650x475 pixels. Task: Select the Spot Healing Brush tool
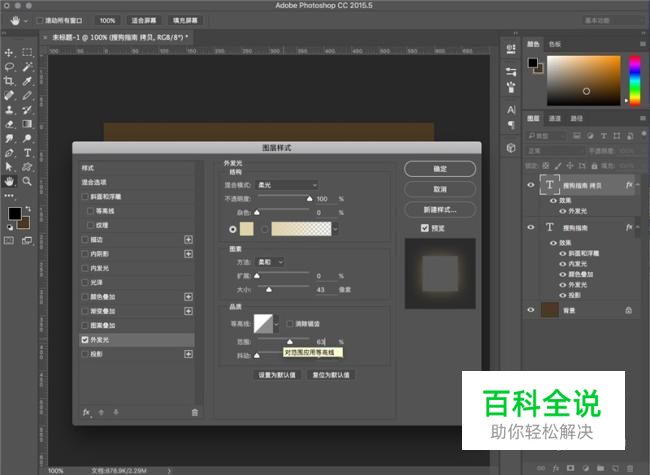click(x=9, y=95)
